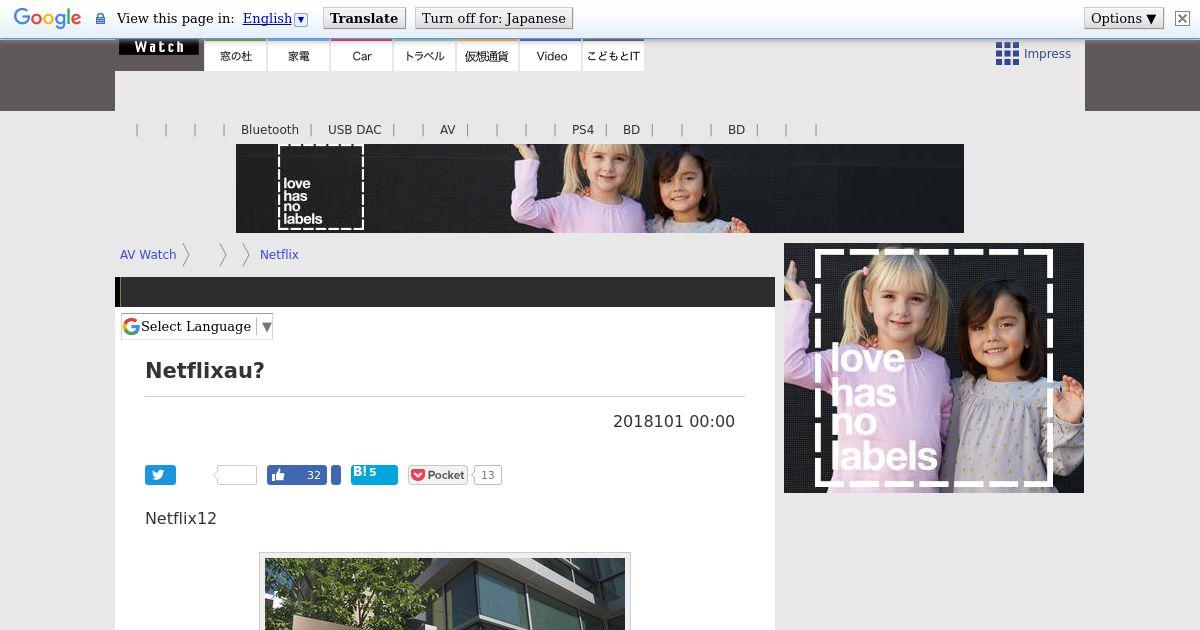Open the PS4 keyword link
The height and width of the screenshot is (630, 1200).
[x=583, y=130]
